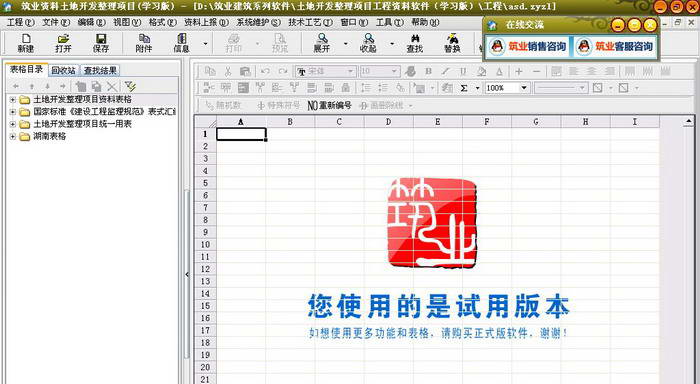Open the 附件 attachment tool

click(144, 43)
